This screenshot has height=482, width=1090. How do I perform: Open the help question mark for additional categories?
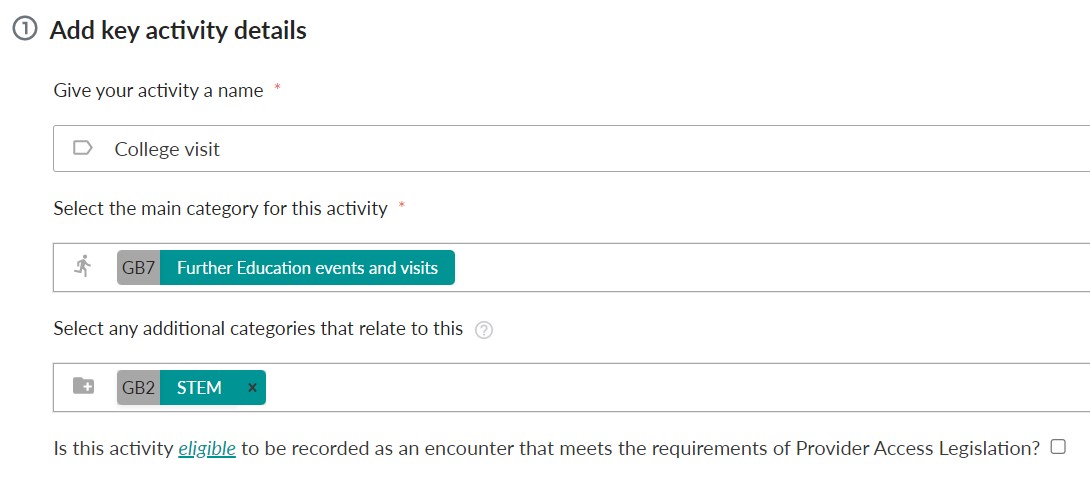pos(484,330)
